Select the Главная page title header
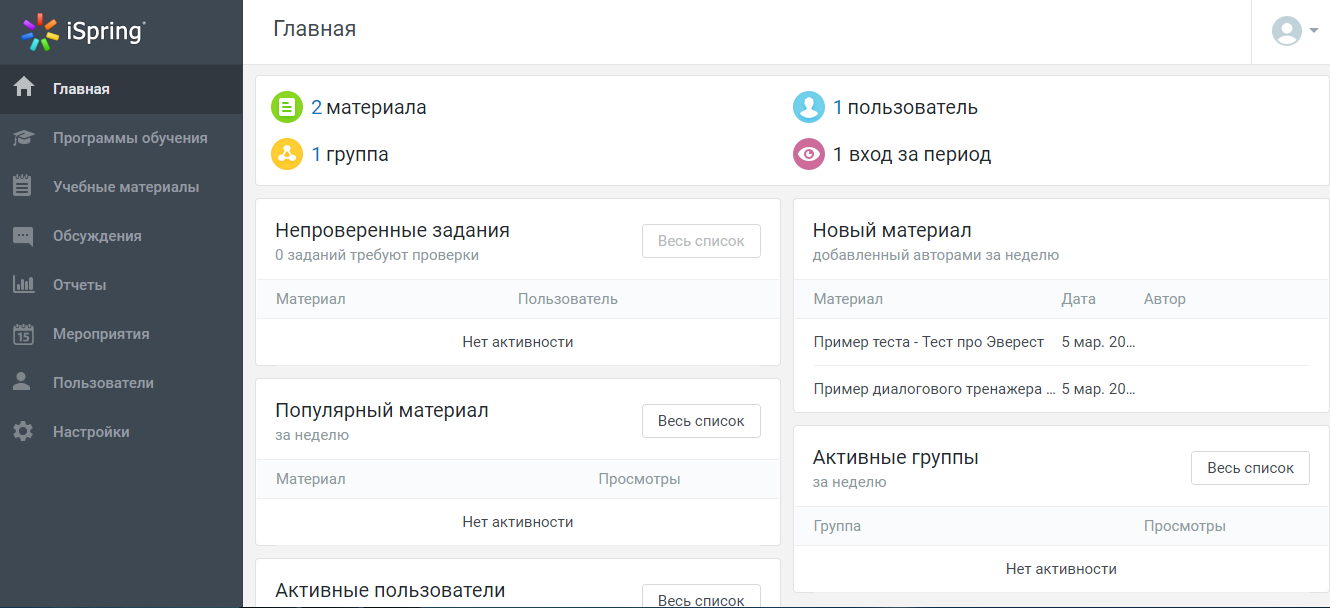 (314, 29)
